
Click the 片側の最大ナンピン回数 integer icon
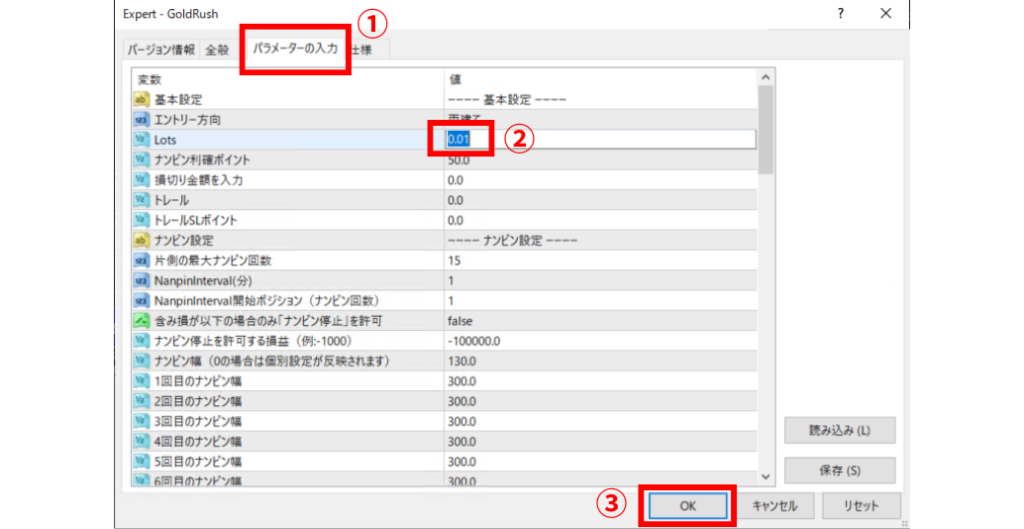141,260
